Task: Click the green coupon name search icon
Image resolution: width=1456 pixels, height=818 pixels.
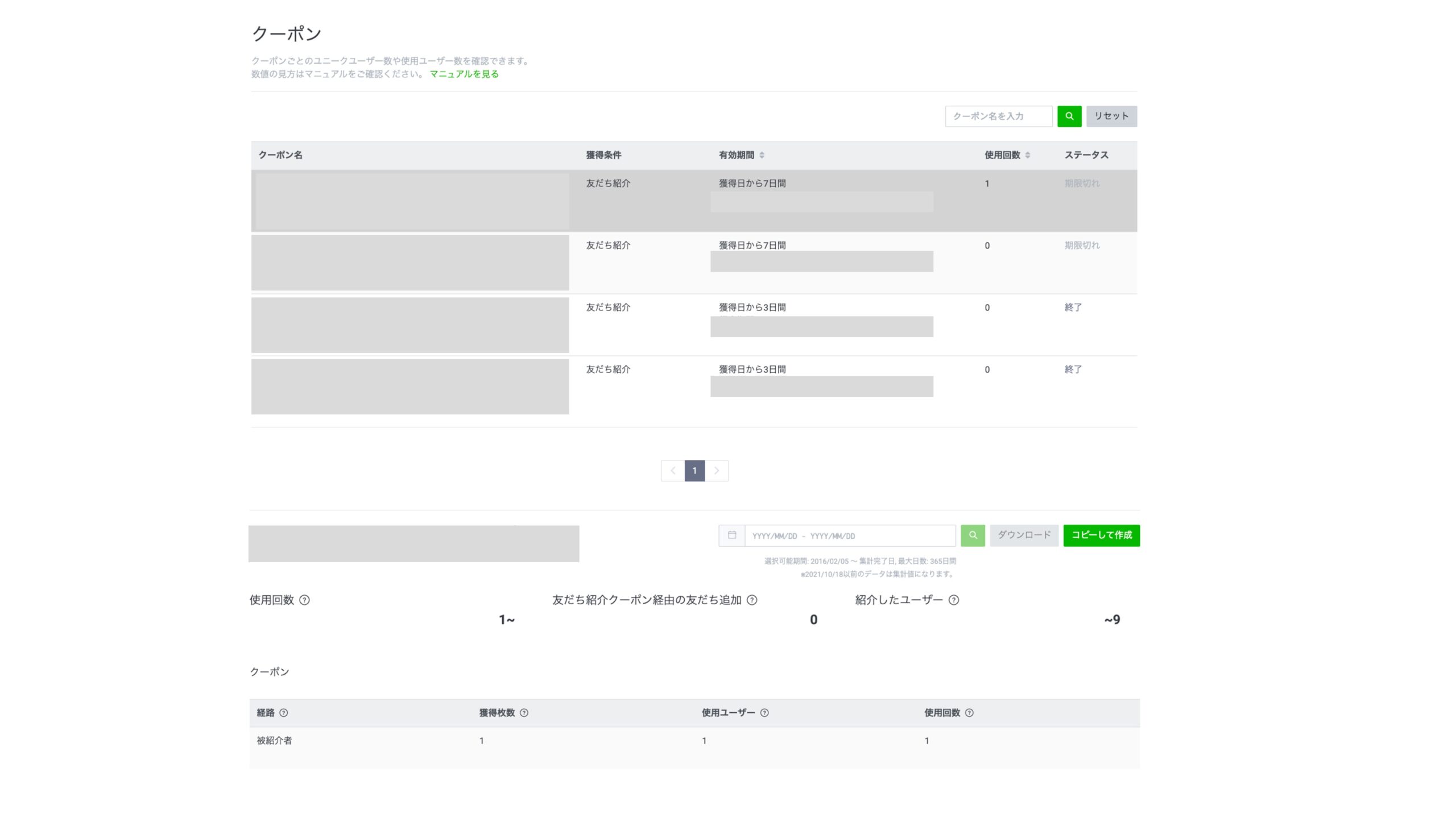Action: pos(1069,116)
